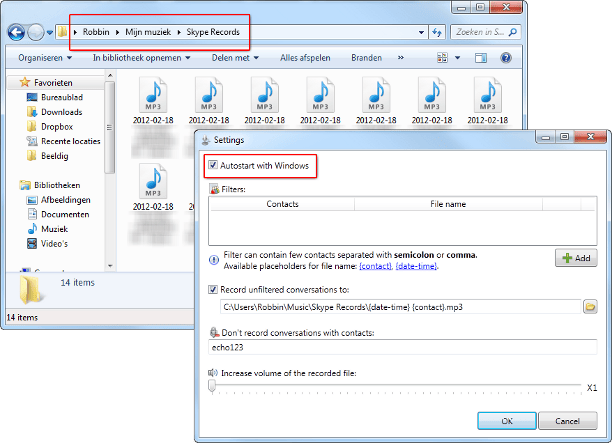This screenshot has width=612, height=443.
Task: Open Video's library
Action: point(54,244)
